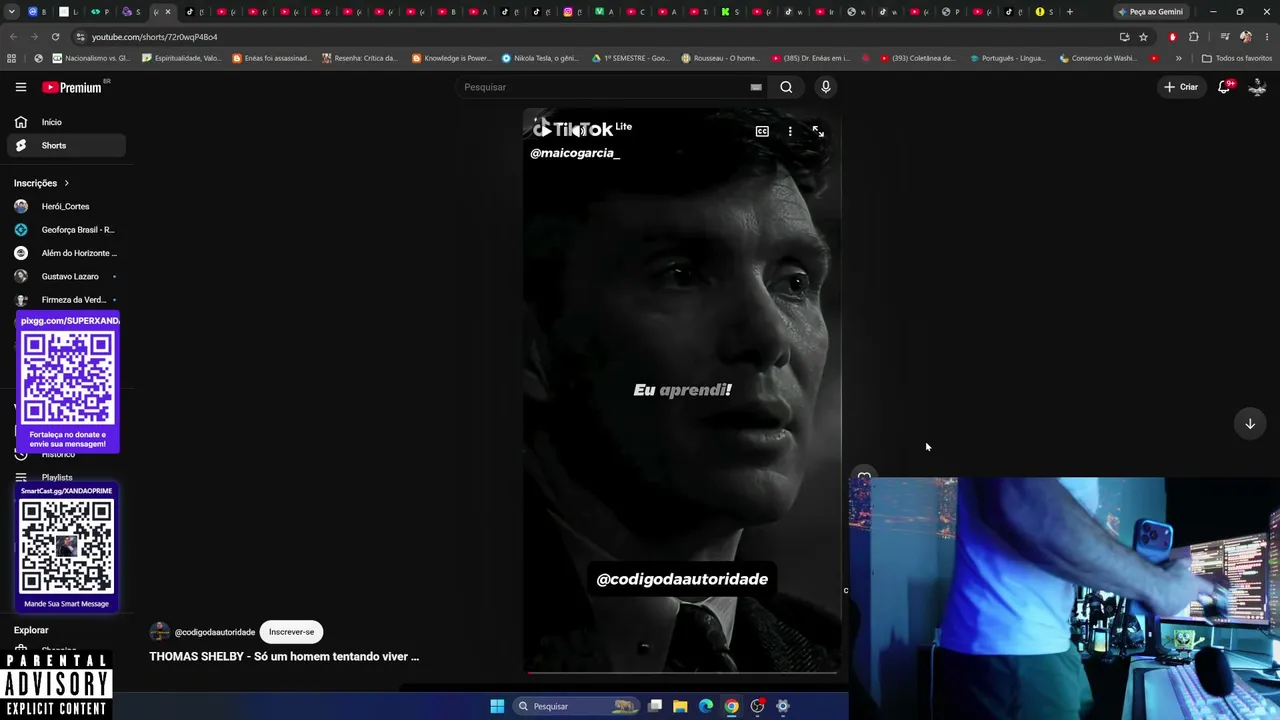This screenshot has width=1280, height=720.
Task: Open the notifications bell
Action: (1224, 87)
